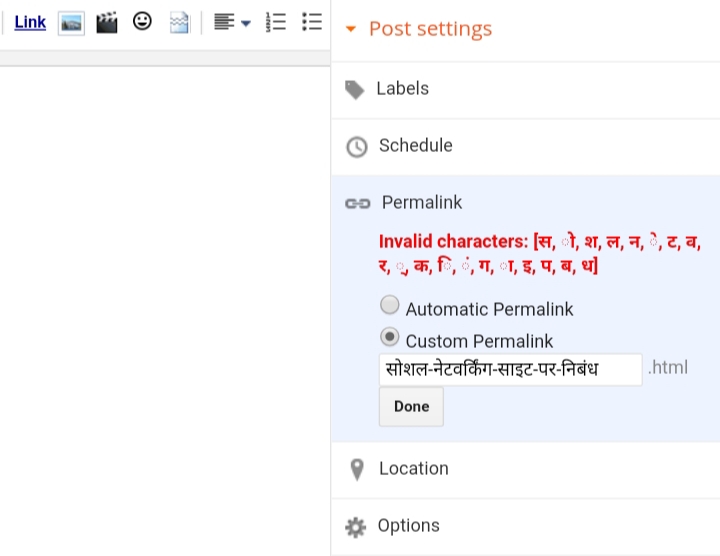Click the Options gear icon
720x556 pixels.
point(355,528)
